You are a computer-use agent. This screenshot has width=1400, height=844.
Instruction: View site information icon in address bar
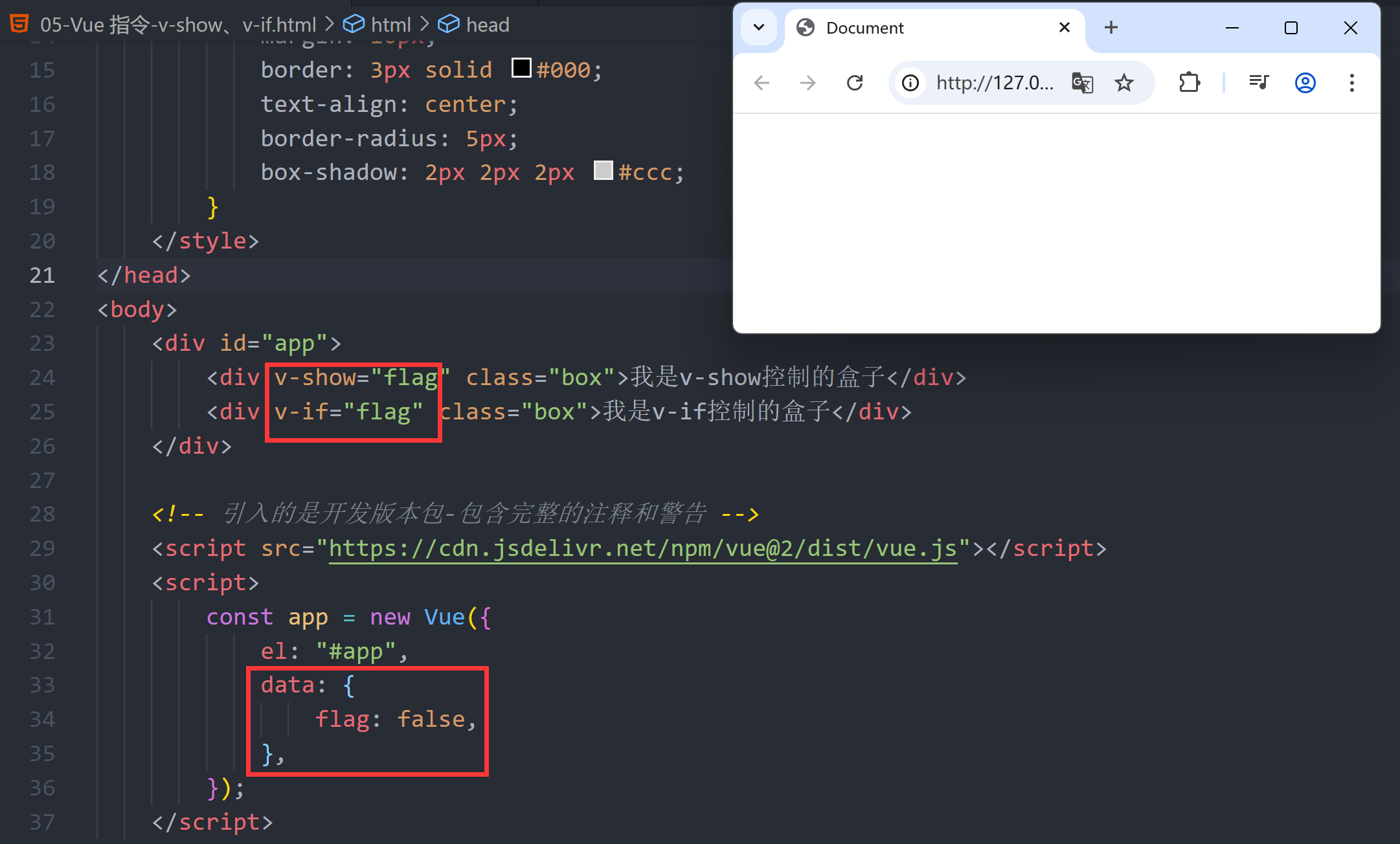coord(910,83)
